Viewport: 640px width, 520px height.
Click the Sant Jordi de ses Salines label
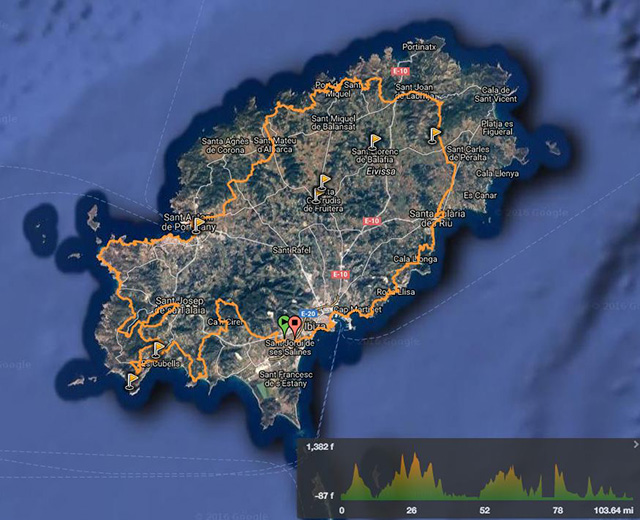point(290,348)
